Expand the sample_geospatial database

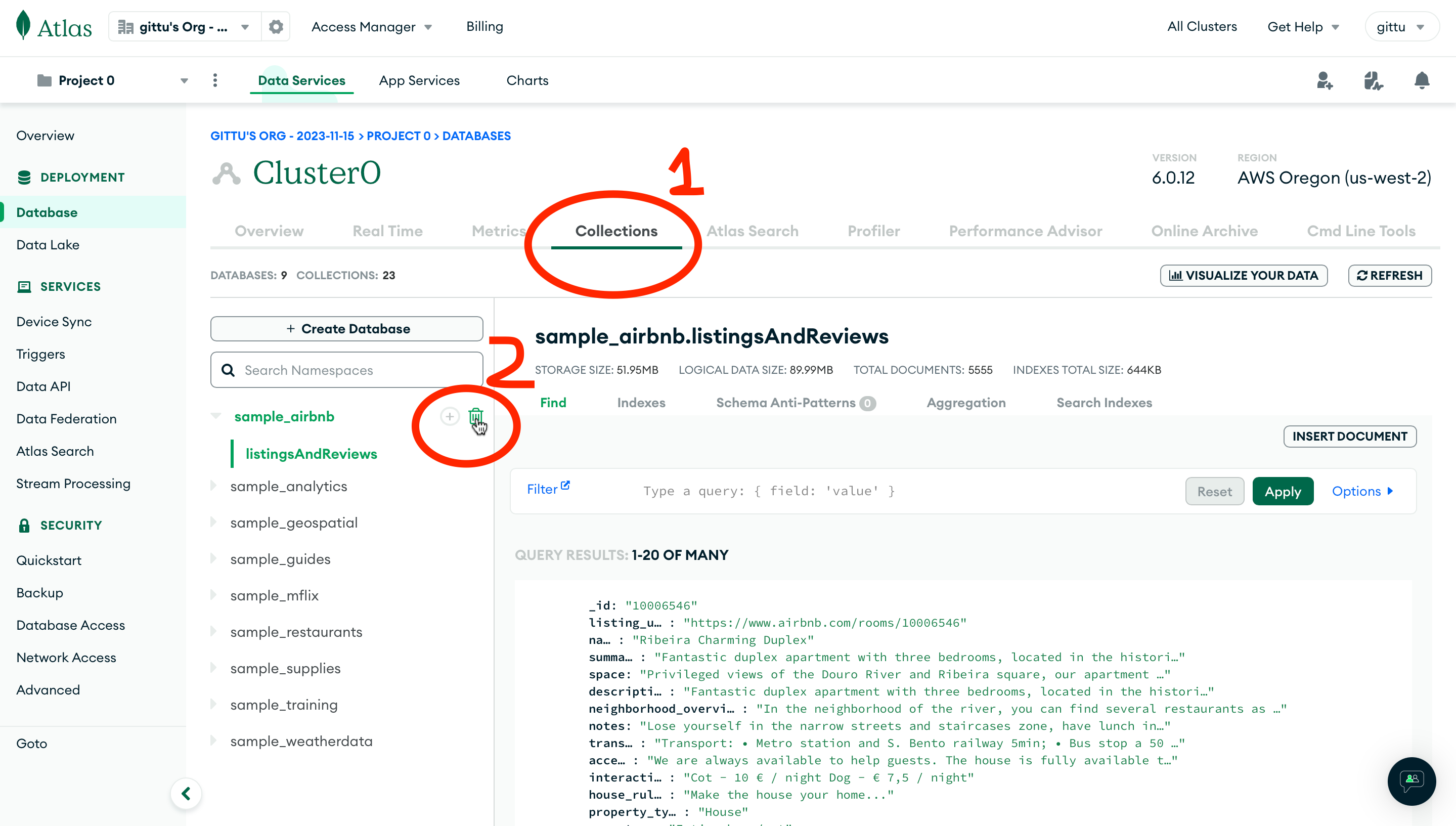(x=214, y=522)
